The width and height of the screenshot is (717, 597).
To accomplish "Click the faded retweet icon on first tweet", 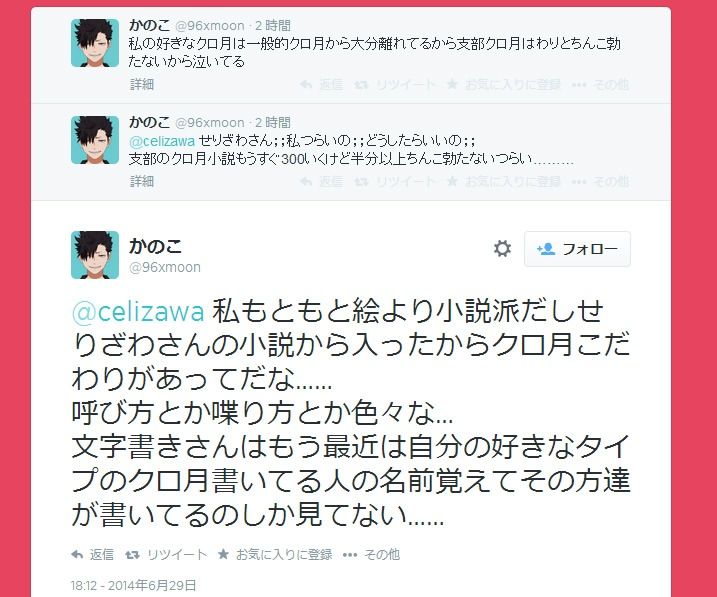I will point(361,85).
